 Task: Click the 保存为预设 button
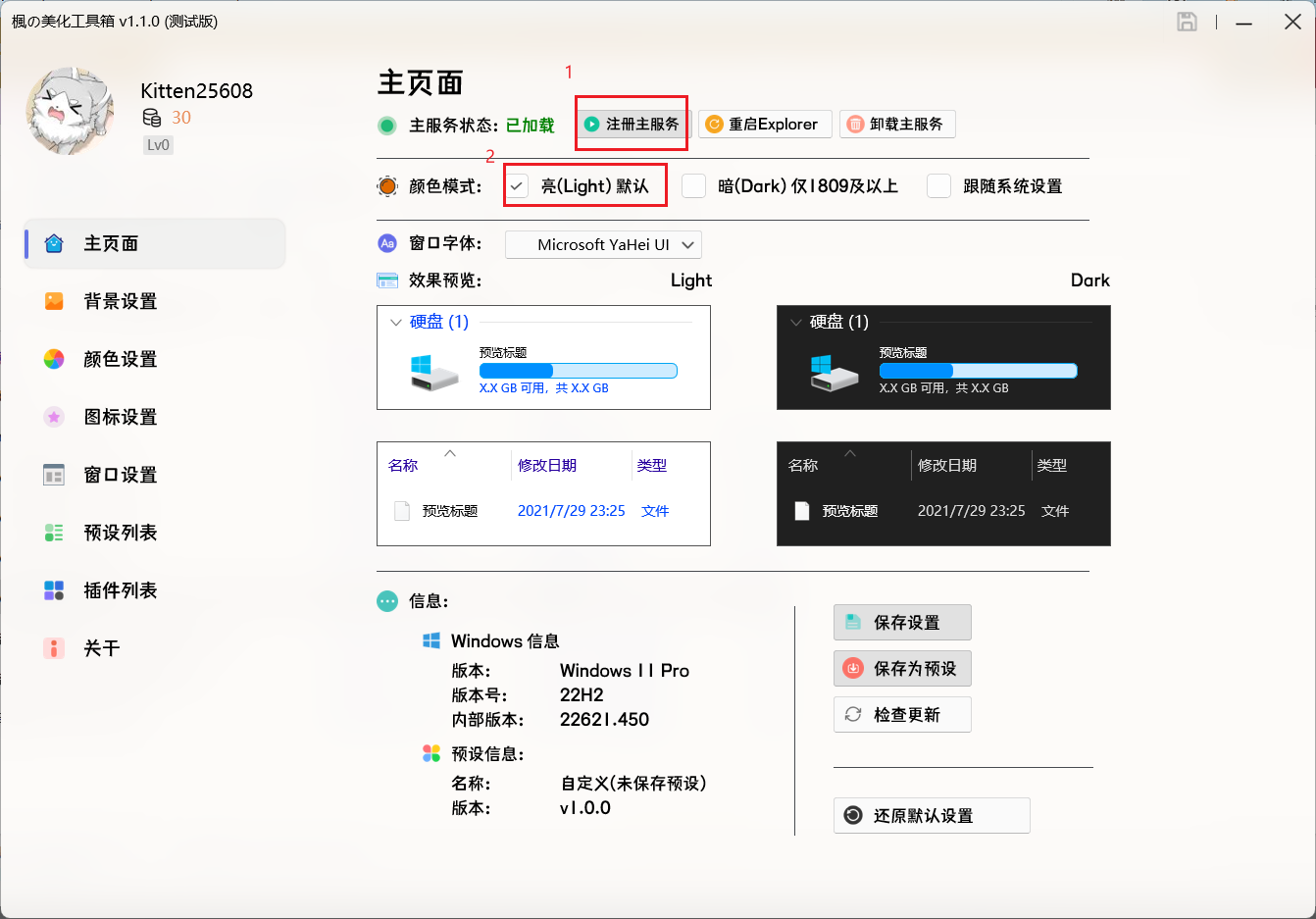(x=902, y=669)
